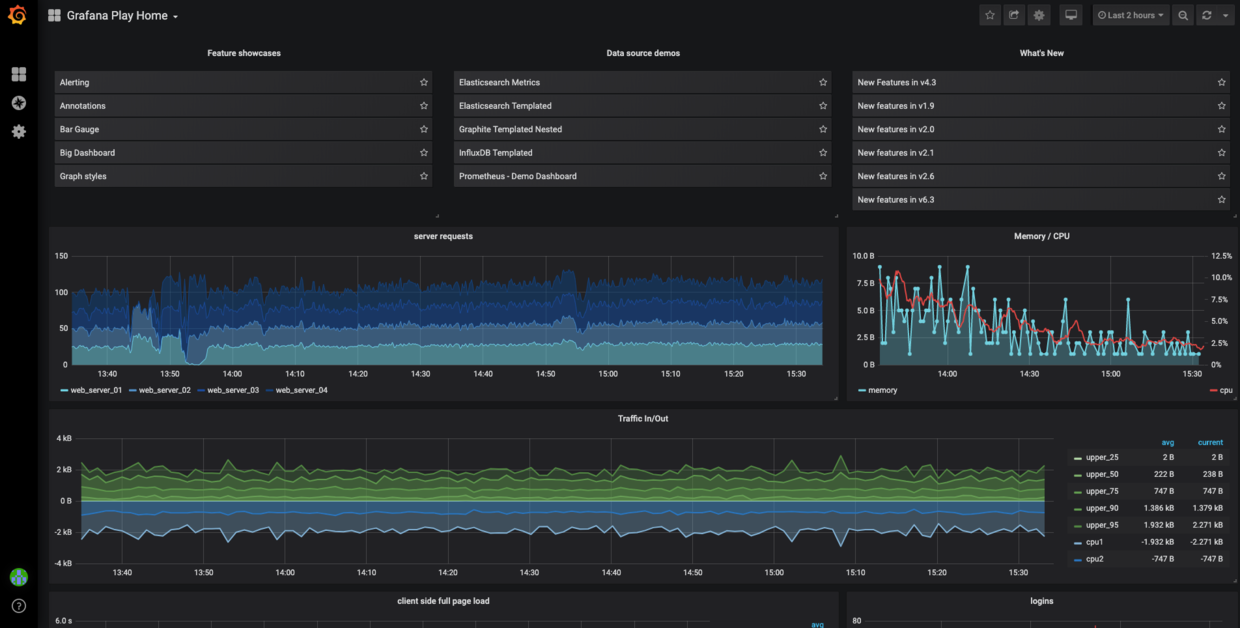Viewport: 1240px width, 628px height.
Task: Star the New Features in v4.3 entry
Action: pos(1221,82)
